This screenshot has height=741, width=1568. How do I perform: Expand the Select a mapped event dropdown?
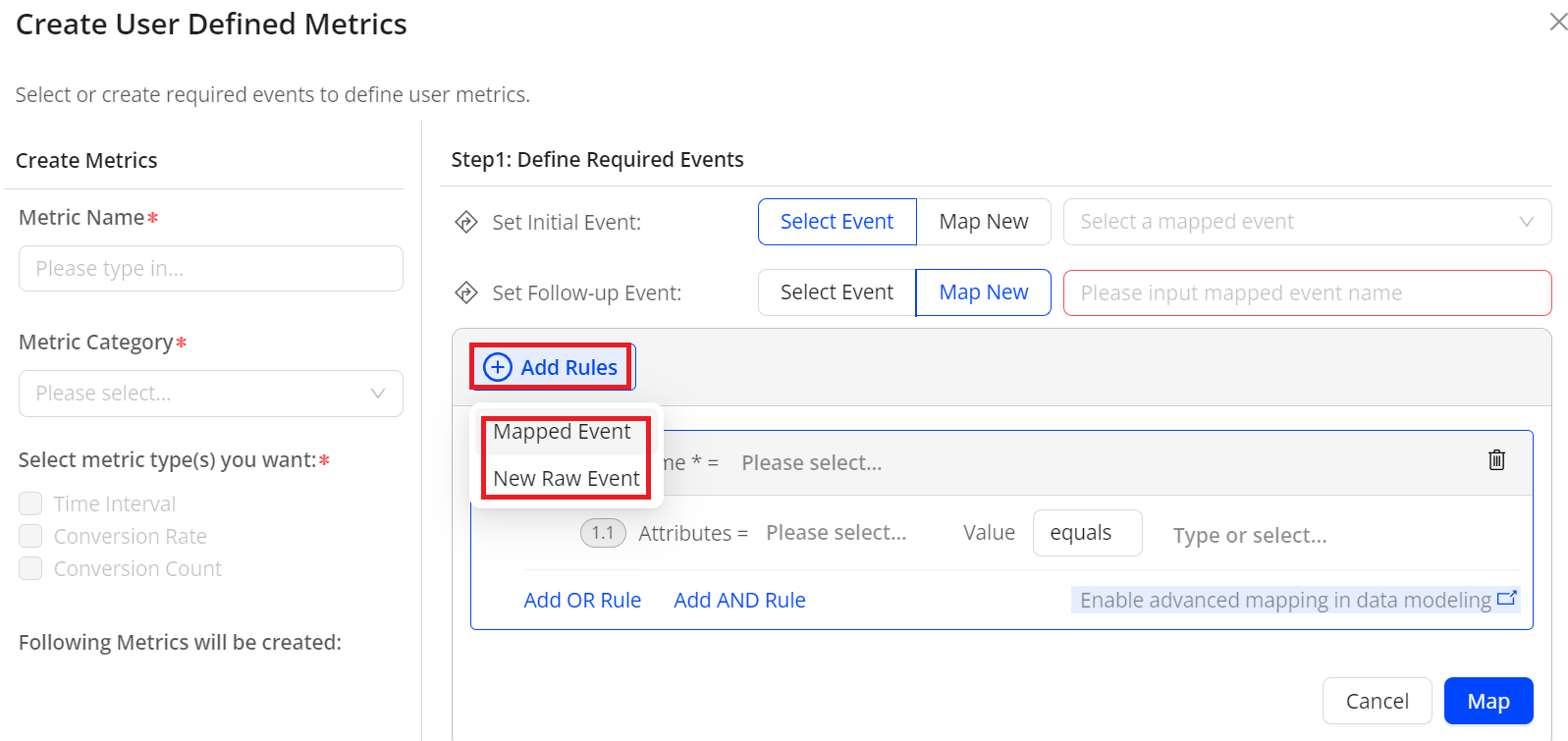(1306, 222)
